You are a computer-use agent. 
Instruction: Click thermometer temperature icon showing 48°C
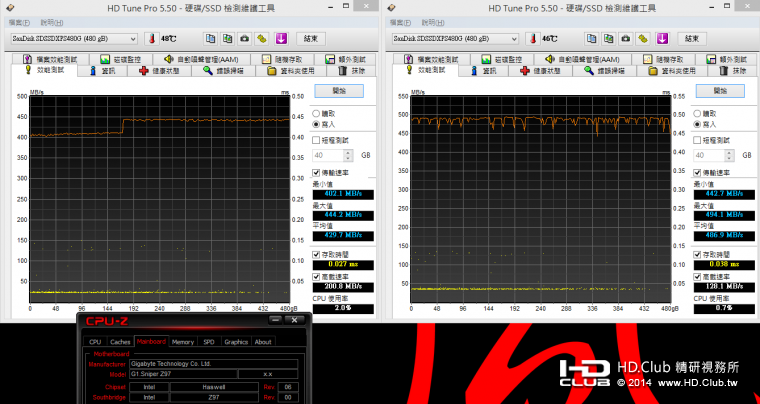(x=152, y=39)
